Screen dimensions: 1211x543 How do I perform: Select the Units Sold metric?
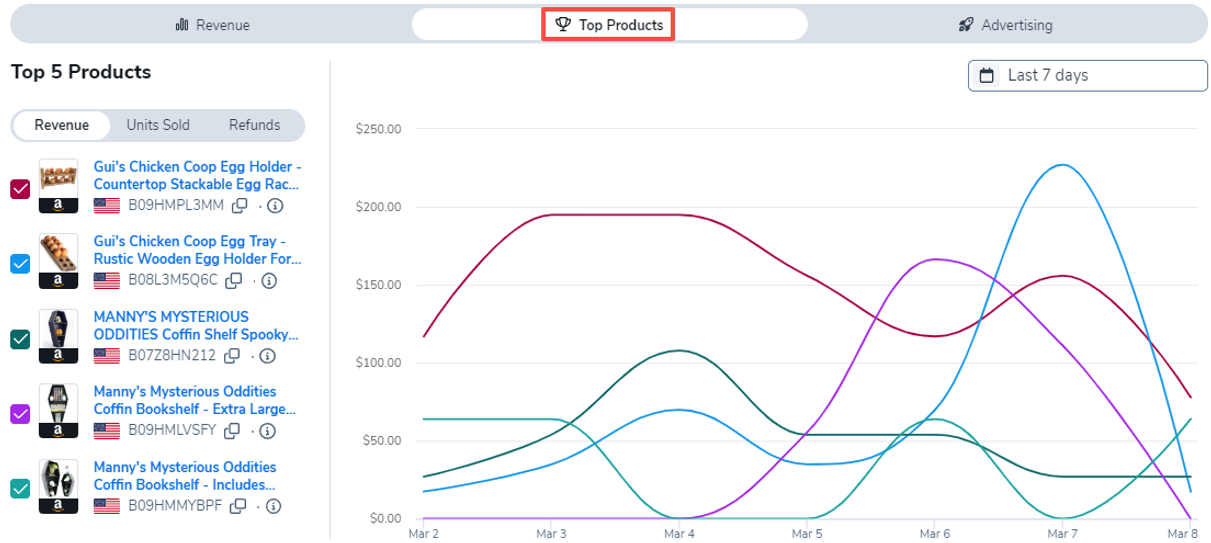click(x=158, y=125)
